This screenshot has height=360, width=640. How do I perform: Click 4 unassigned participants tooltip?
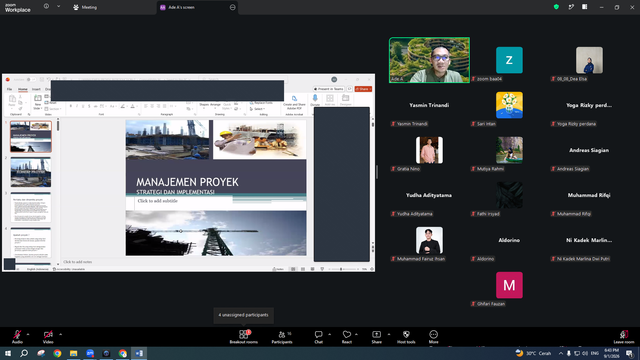pyautogui.click(x=243, y=315)
